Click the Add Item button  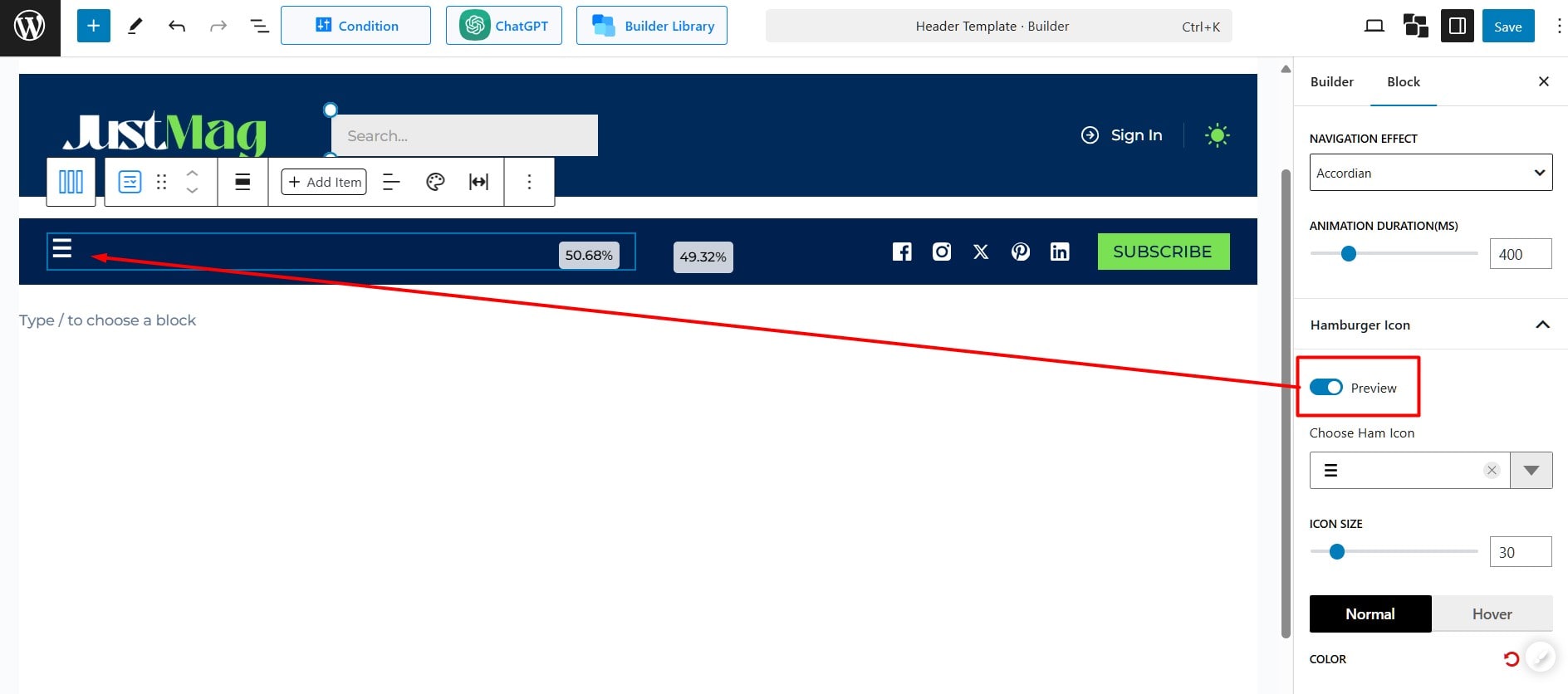pyautogui.click(x=324, y=182)
